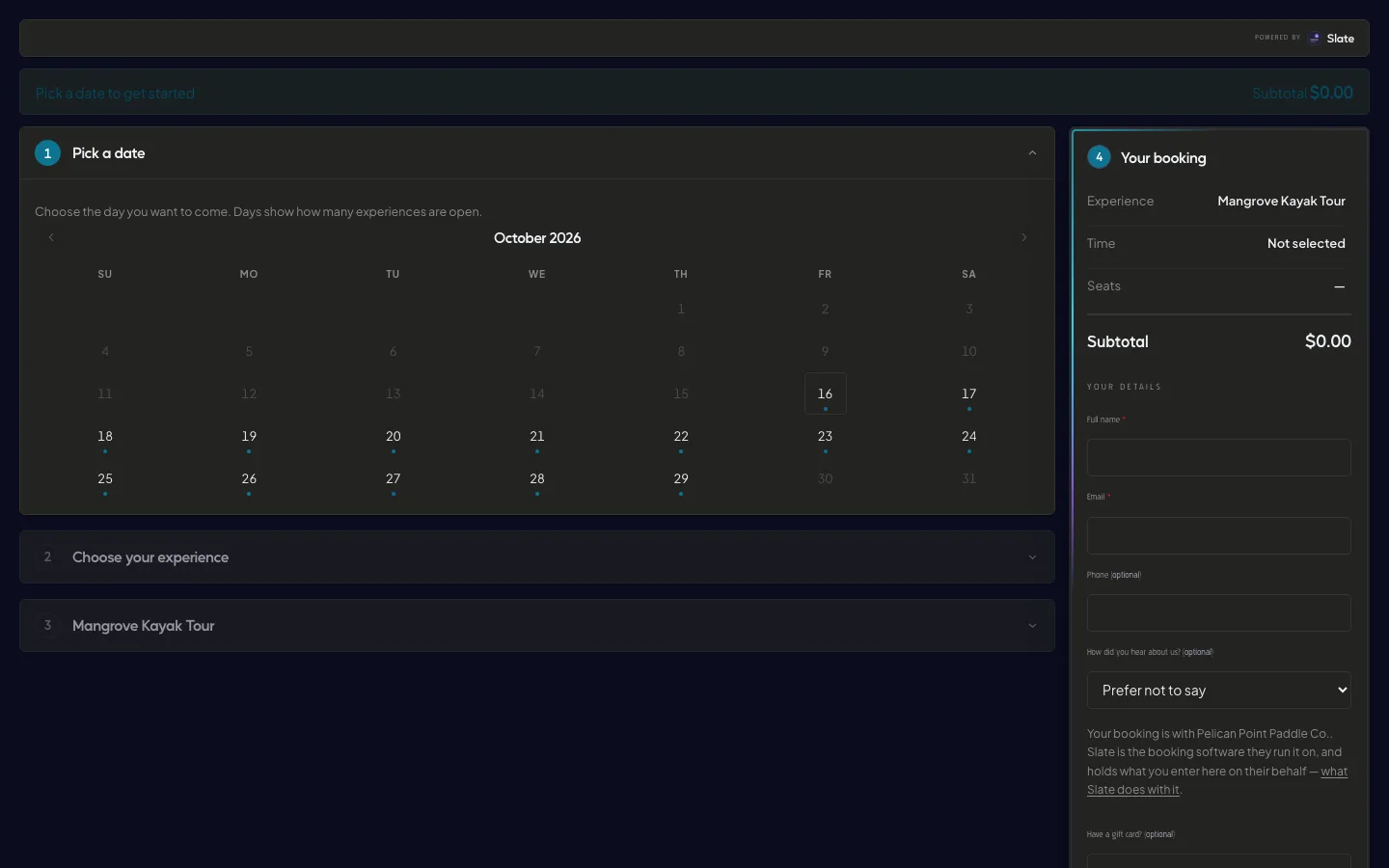1389x868 pixels.
Task: Click the step 1 number badge
Action: tap(47, 153)
